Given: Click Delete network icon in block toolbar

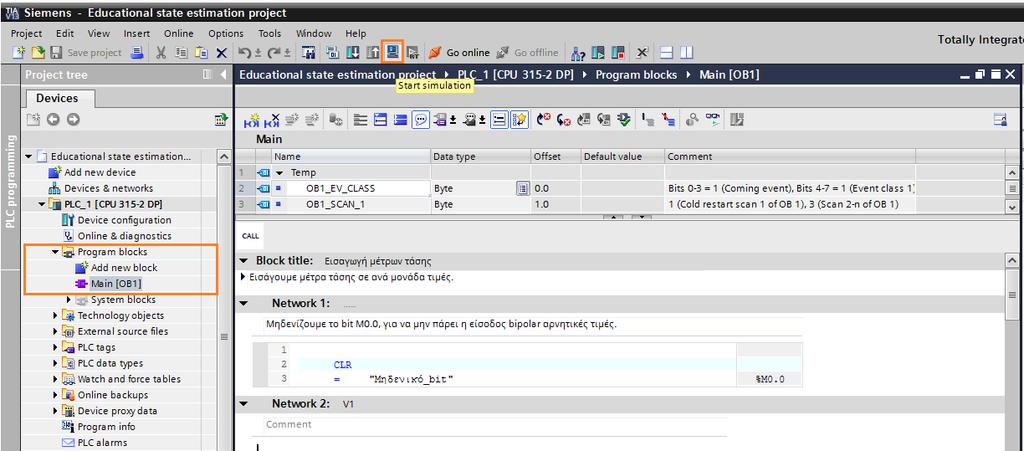Looking at the screenshot, I should click(x=272, y=119).
